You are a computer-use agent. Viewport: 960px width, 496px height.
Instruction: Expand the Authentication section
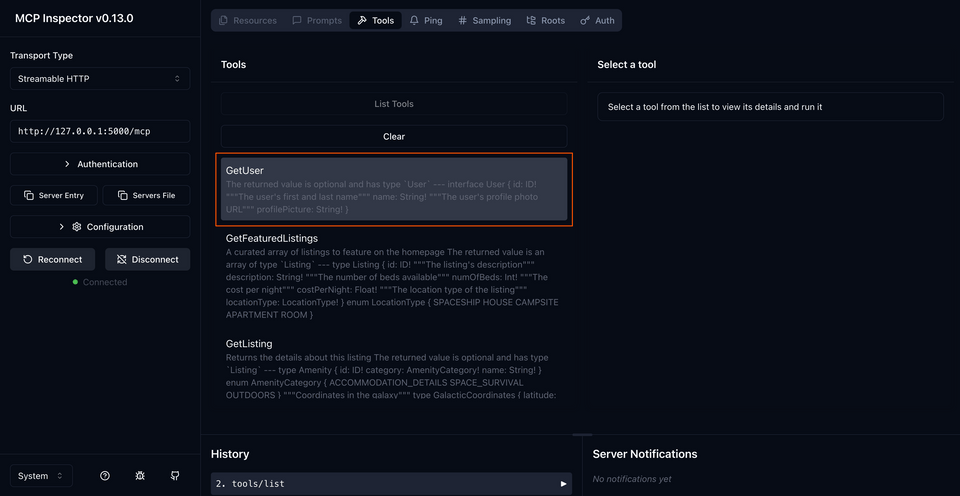pyautogui.click(x=100, y=164)
